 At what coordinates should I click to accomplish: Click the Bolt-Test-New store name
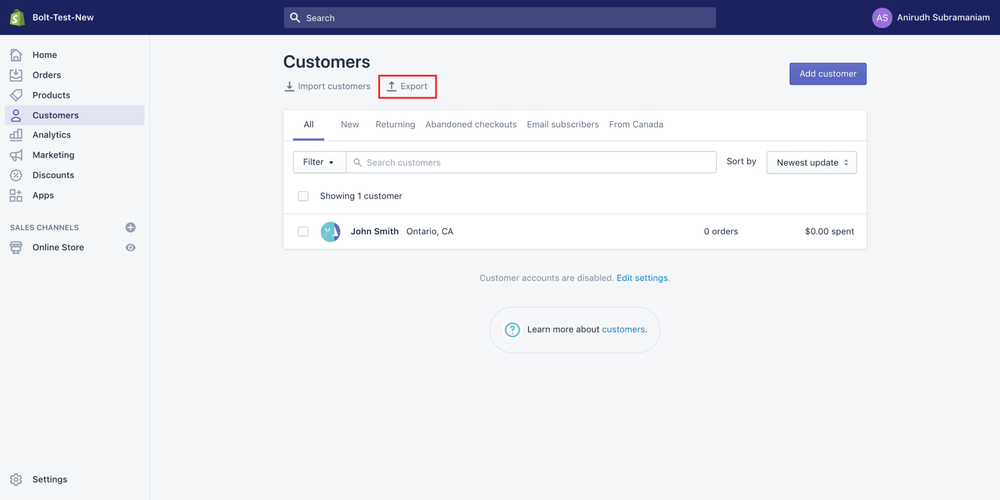(63, 18)
